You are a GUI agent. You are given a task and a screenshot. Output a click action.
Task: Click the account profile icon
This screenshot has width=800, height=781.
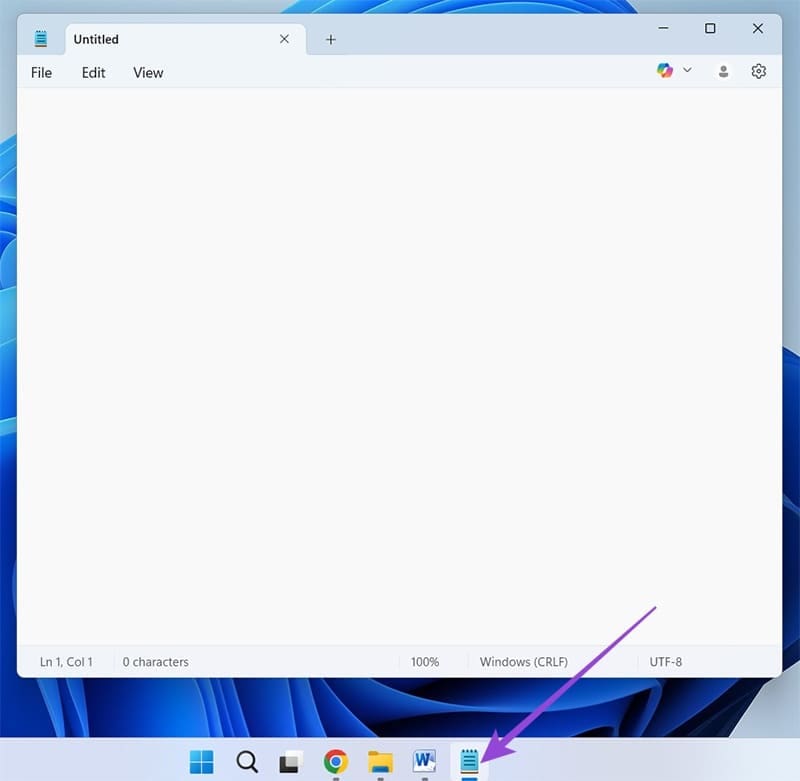click(723, 72)
